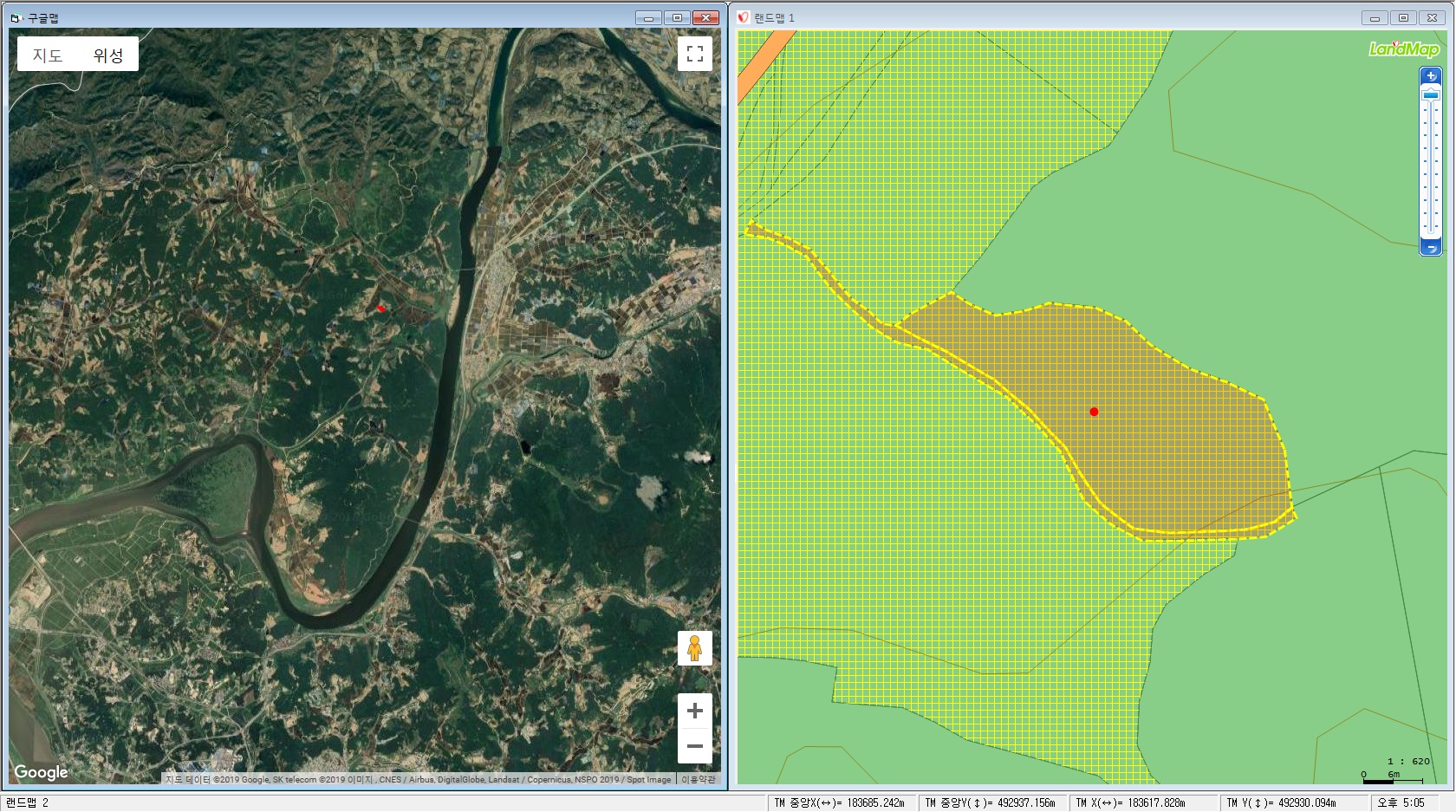Open the Google logo link
This screenshot has width=1456, height=812.
coord(41,772)
